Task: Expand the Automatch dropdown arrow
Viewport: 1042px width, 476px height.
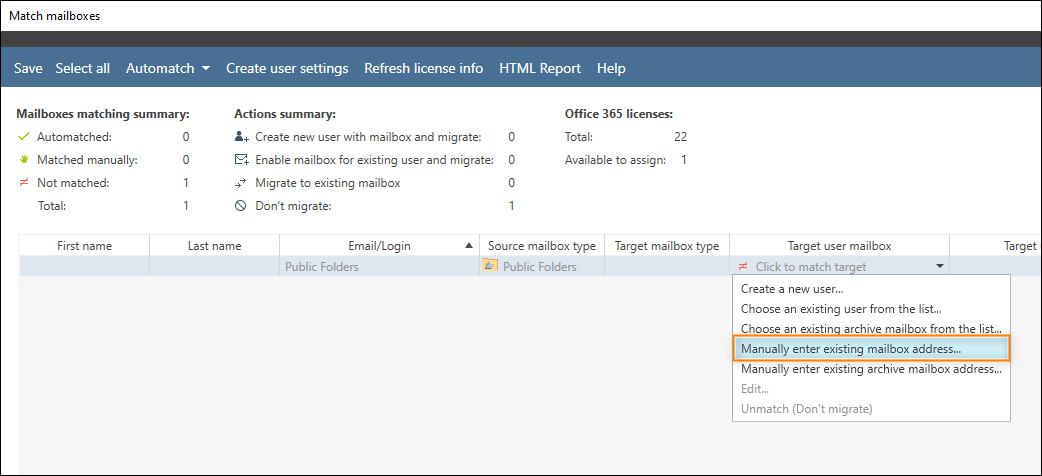Action: click(x=205, y=68)
